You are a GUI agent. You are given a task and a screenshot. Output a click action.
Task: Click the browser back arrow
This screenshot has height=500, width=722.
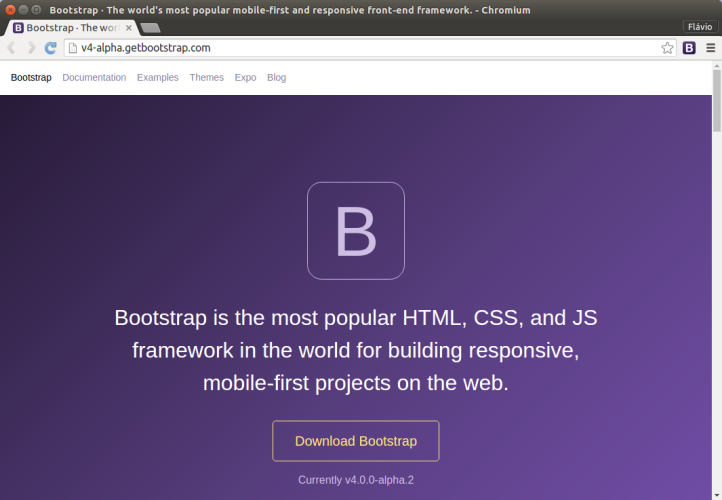click(12, 47)
